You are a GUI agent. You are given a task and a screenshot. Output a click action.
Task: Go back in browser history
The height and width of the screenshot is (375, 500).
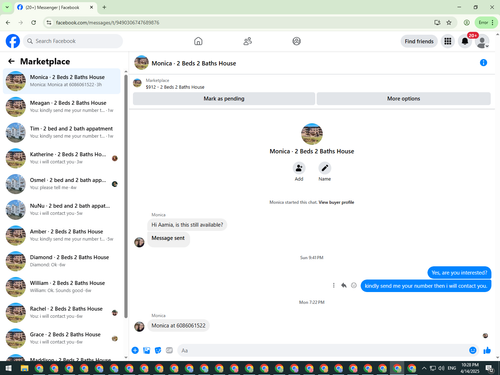coord(8,22)
